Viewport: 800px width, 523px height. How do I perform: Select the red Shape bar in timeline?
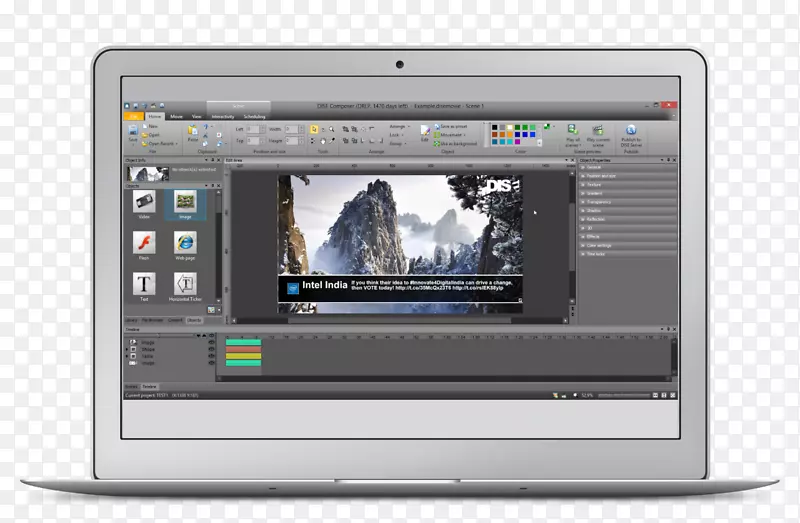[x=243, y=350]
